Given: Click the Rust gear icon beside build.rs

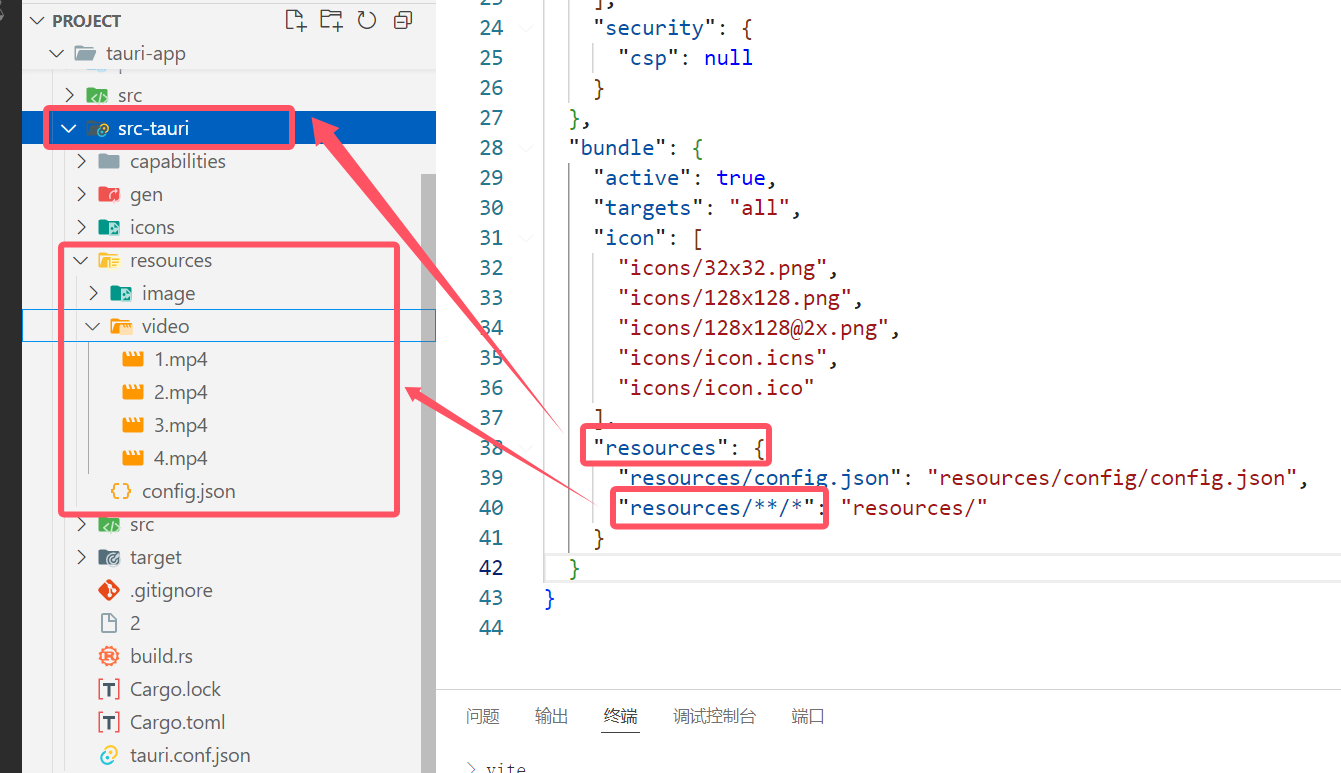Looking at the screenshot, I should (x=108, y=655).
